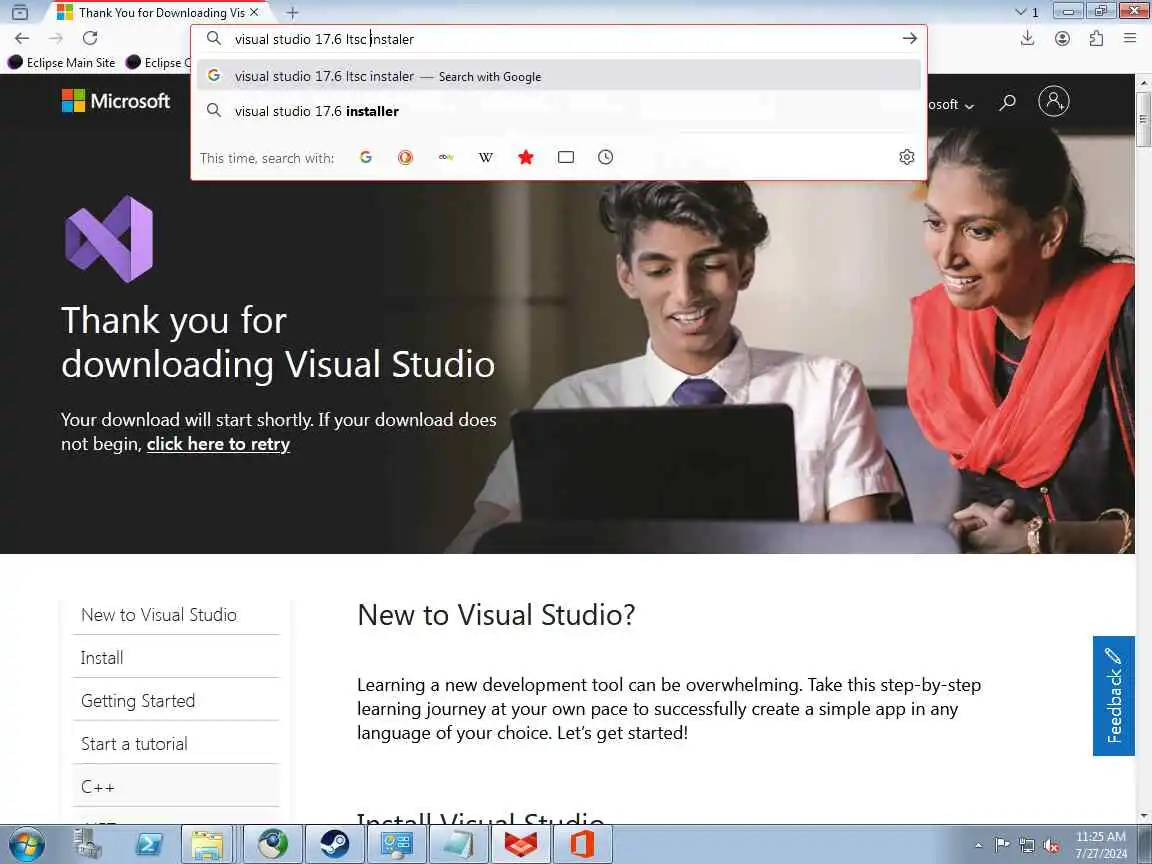Open Server Manager from taskbar
The height and width of the screenshot is (864, 1152).
88,844
